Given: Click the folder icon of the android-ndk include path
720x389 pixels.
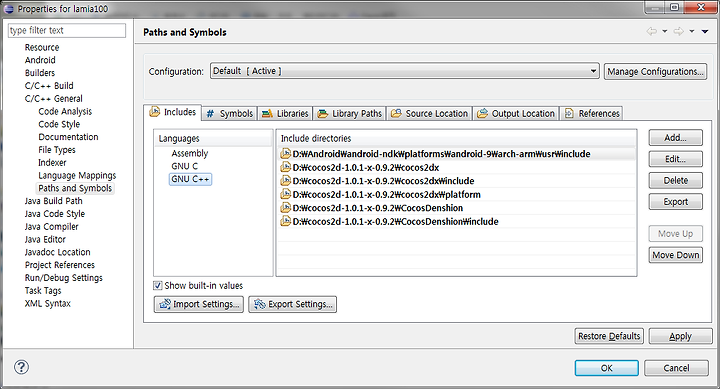Looking at the screenshot, I should tap(286, 153).
